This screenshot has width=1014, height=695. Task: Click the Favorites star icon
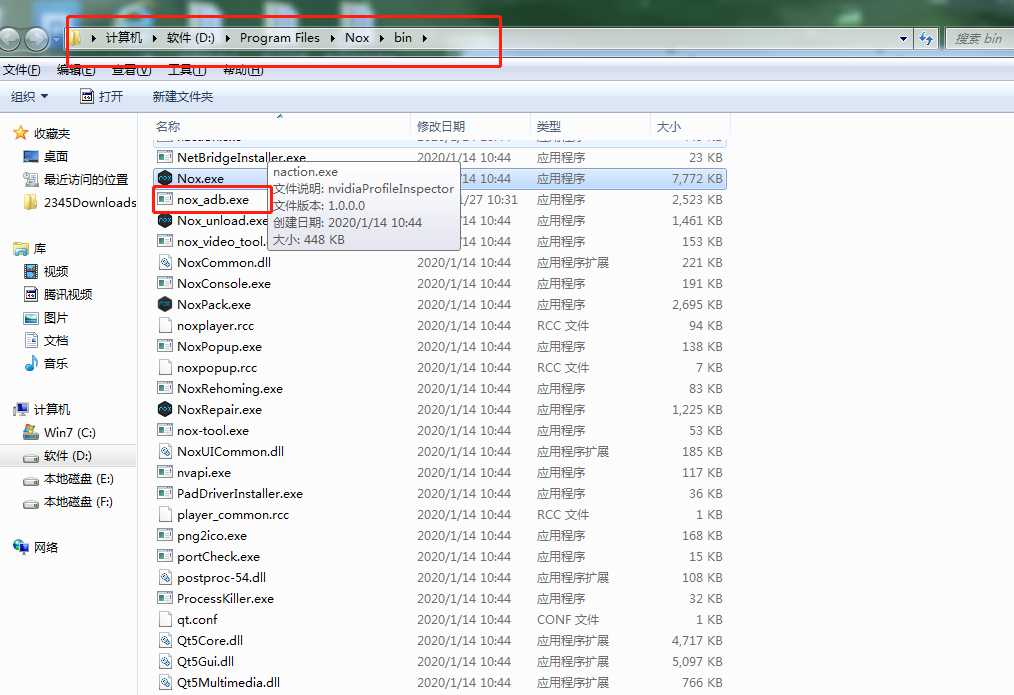(21, 133)
